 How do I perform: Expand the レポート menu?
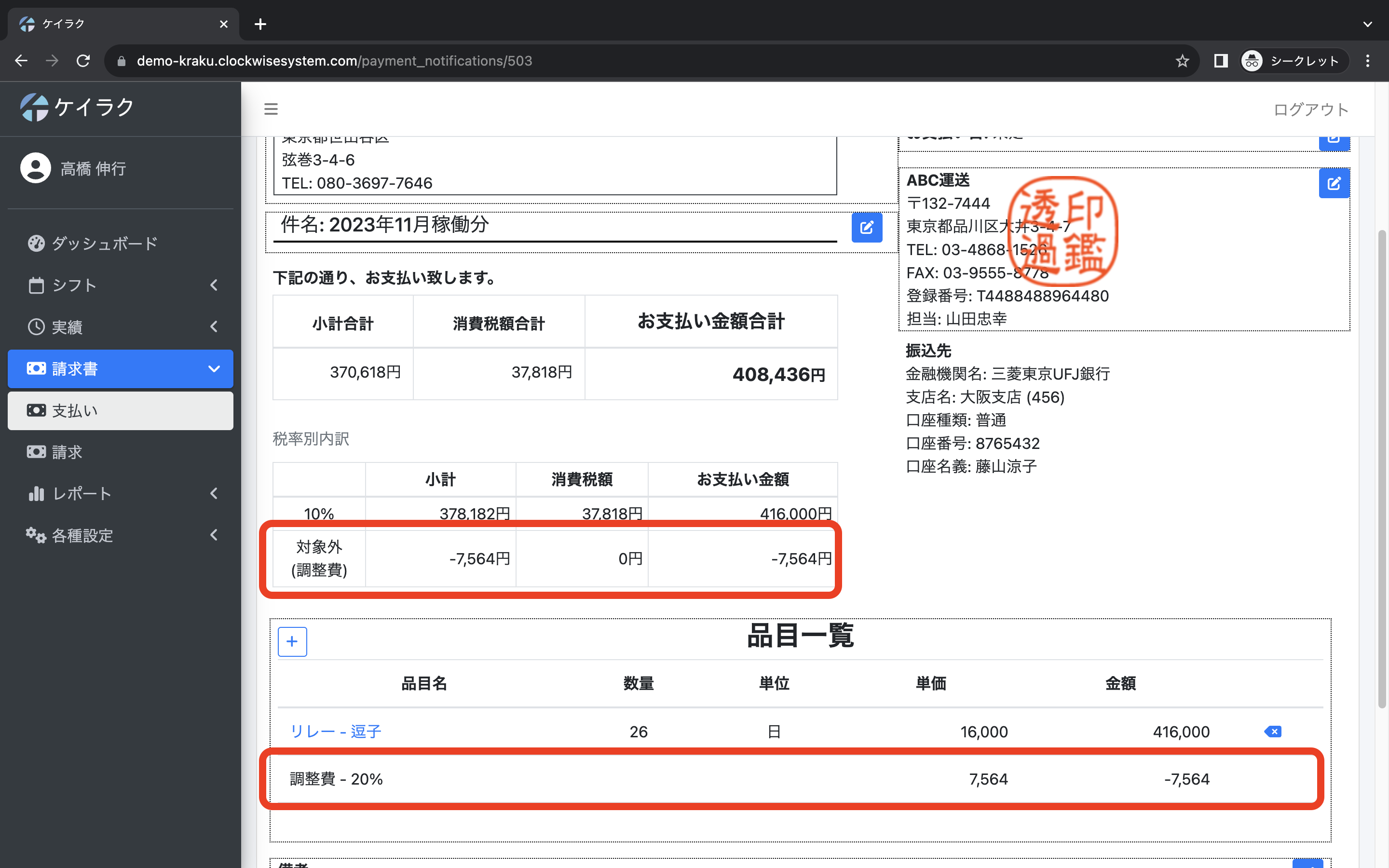click(x=121, y=494)
